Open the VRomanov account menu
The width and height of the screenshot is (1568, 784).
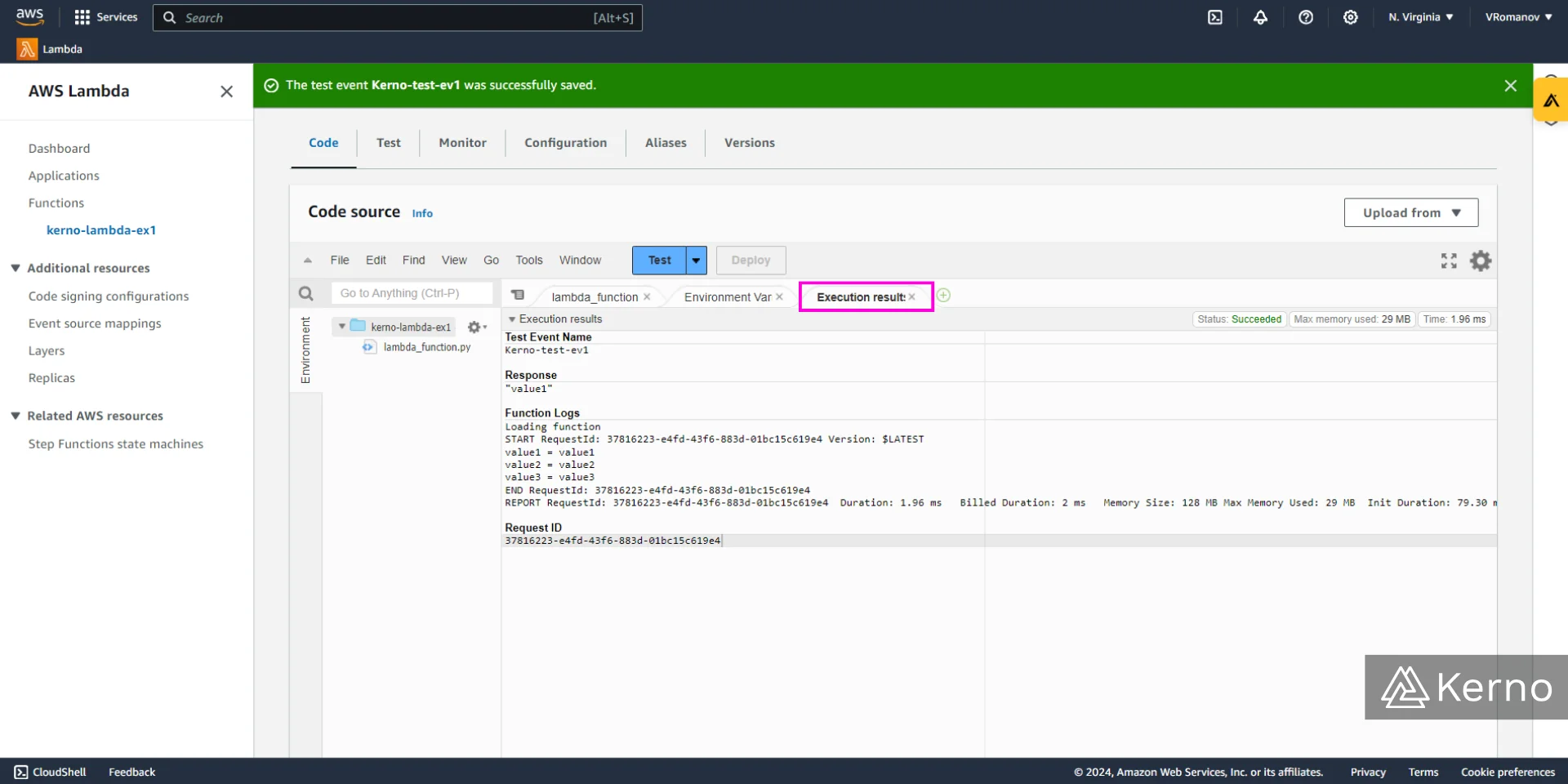1519,17
